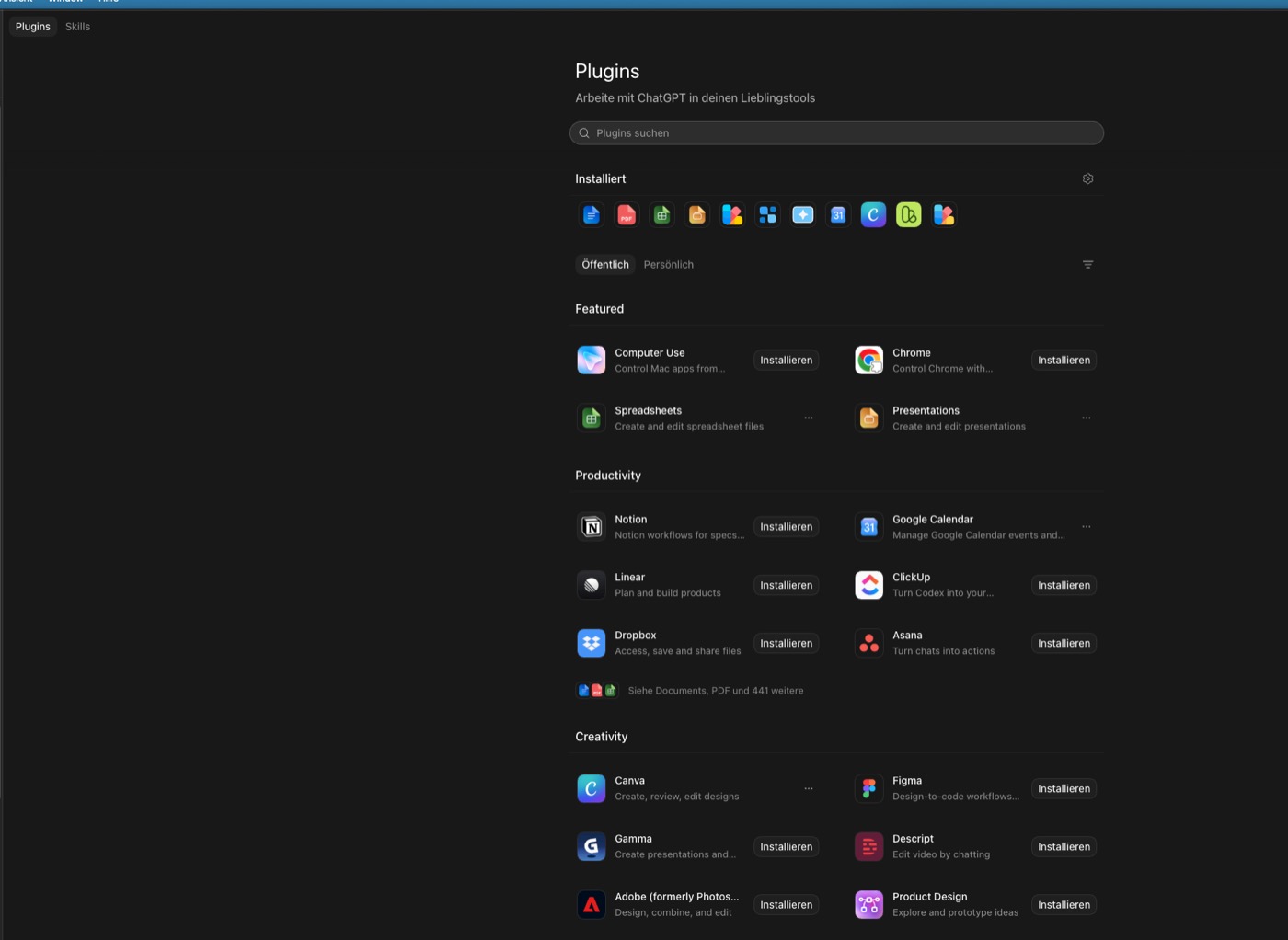Install the Computer Use plugin
Viewport: 1288px width, 940px height.
coord(787,361)
